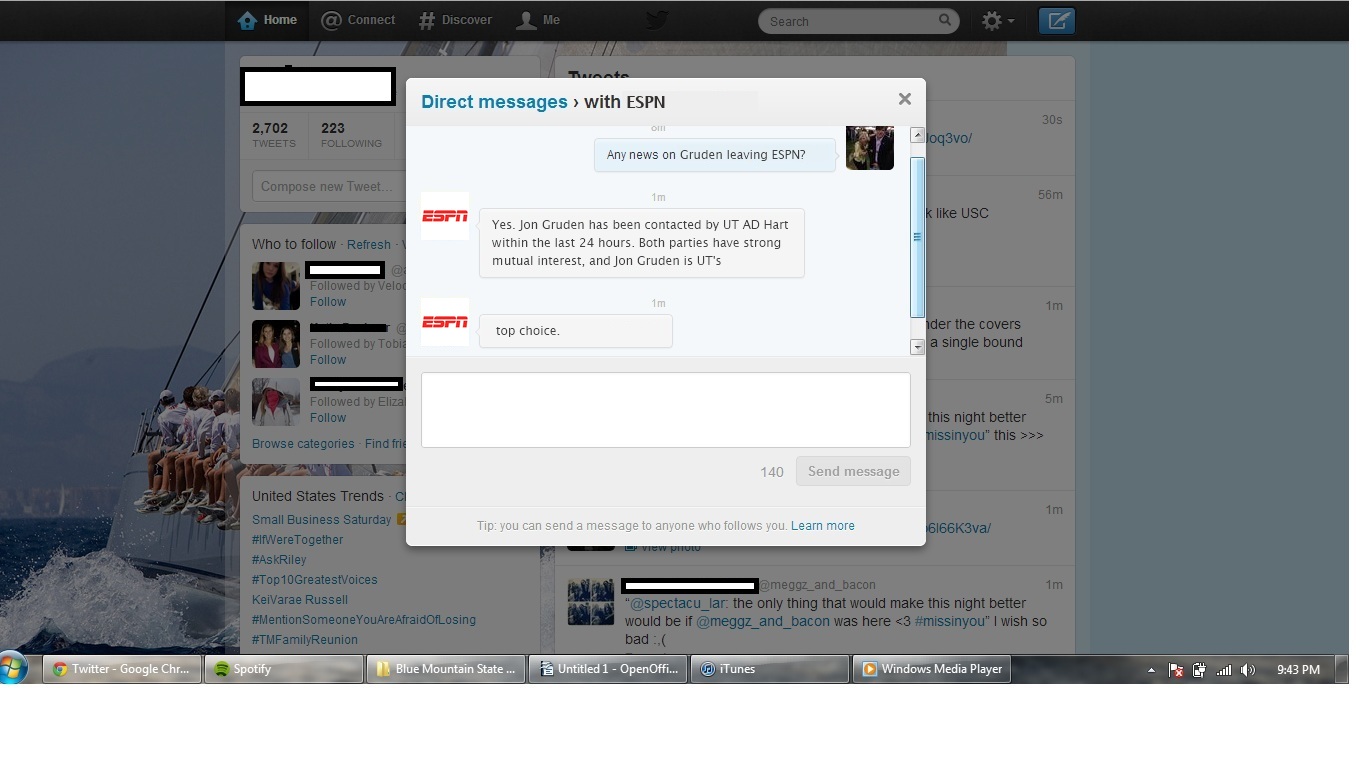The height and width of the screenshot is (768, 1366).
Task: Open the Connect tab
Action: (x=358, y=20)
